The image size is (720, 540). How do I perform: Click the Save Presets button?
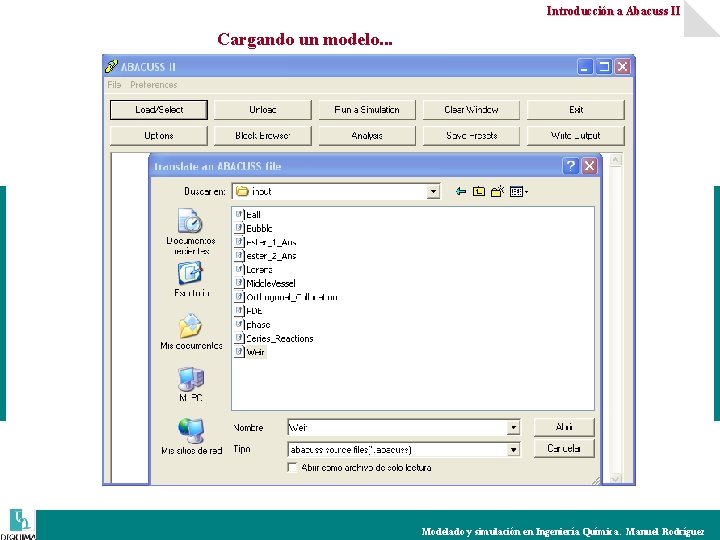pyautogui.click(x=471, y=135)
